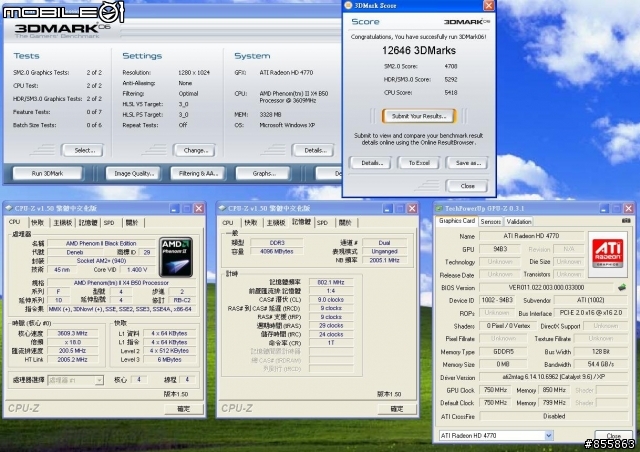640x452 pixels.
Task: Click the left CPU-Z window title icon
Action: coord(9,208)
